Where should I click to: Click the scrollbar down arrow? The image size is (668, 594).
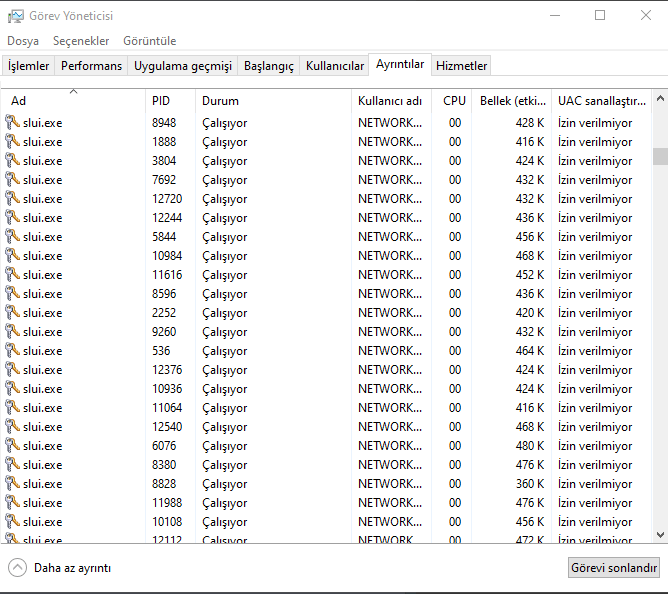(x=660, y=534)
